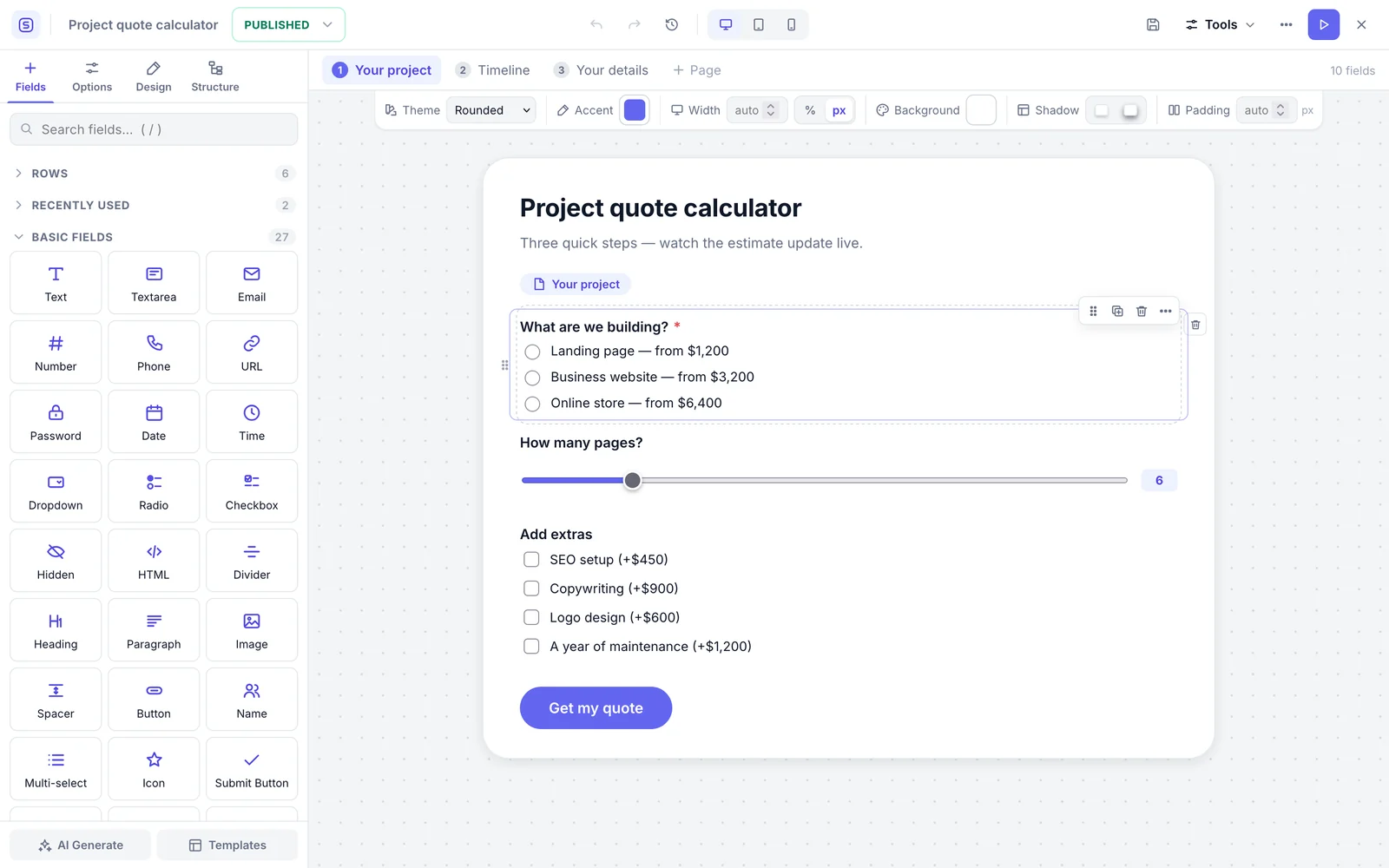Check the Copywriting extra
Viewport: 1389px width, 868px height.
(x=531, y=589)
